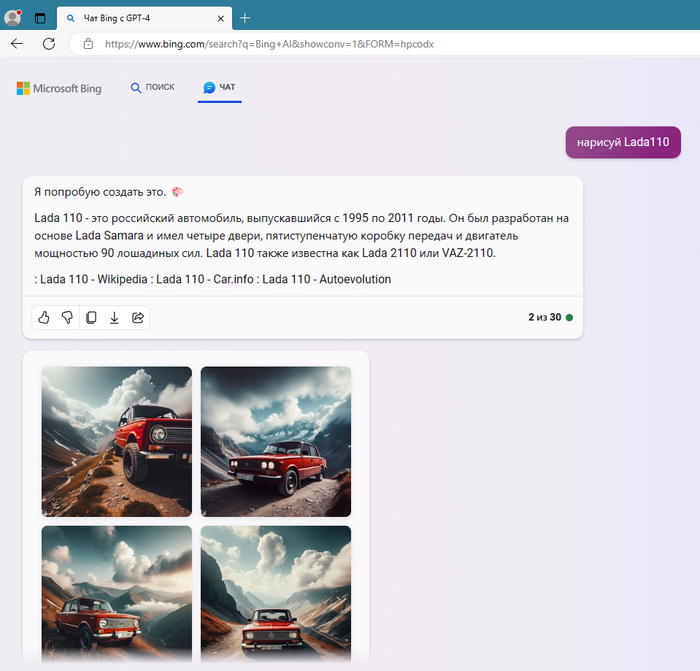Screen dimensions: 700x671
Task: Switch to the ПОИСК tab
Action: click(x=153, y=87)
